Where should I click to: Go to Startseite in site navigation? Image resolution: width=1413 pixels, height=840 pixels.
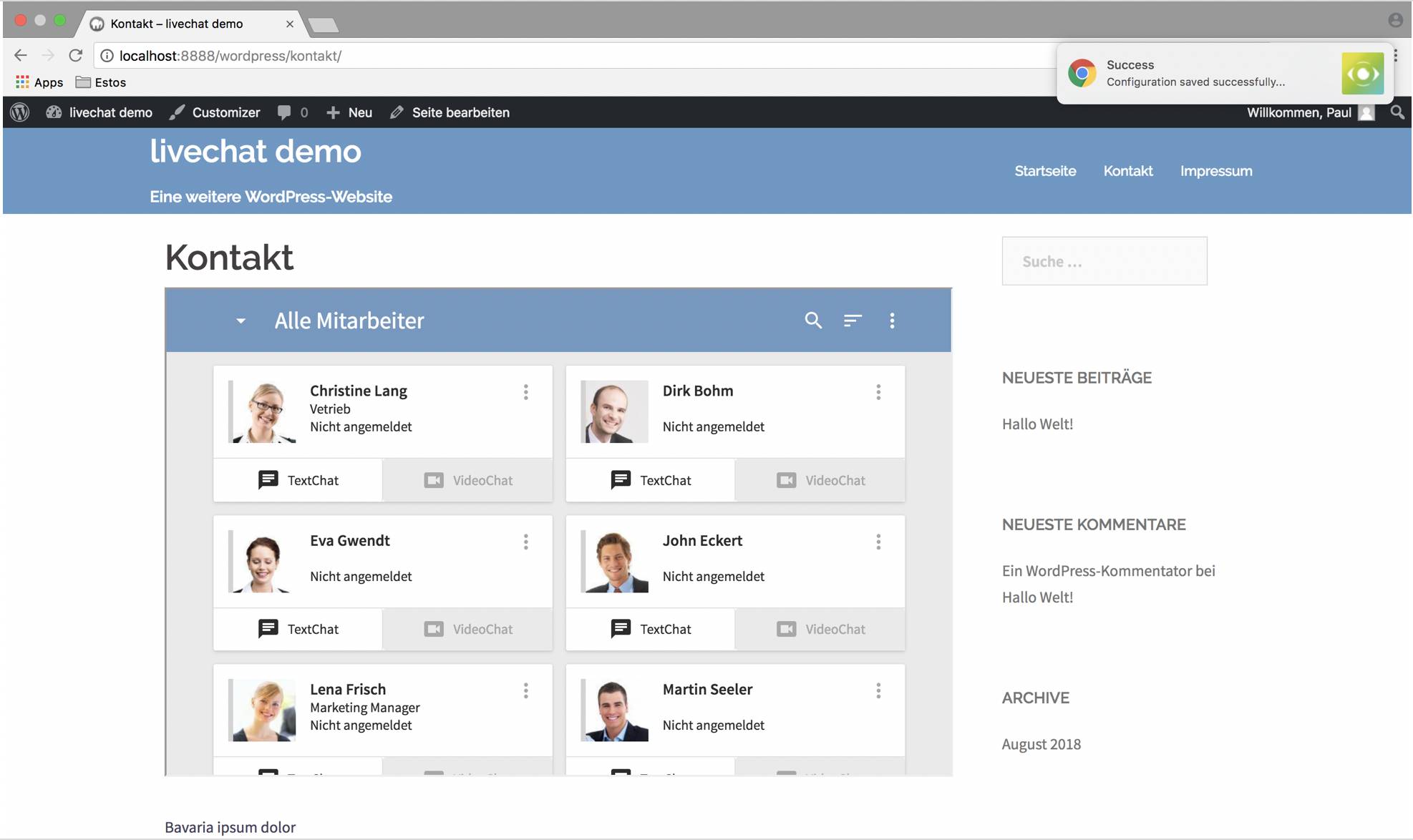click(1045, 171)
